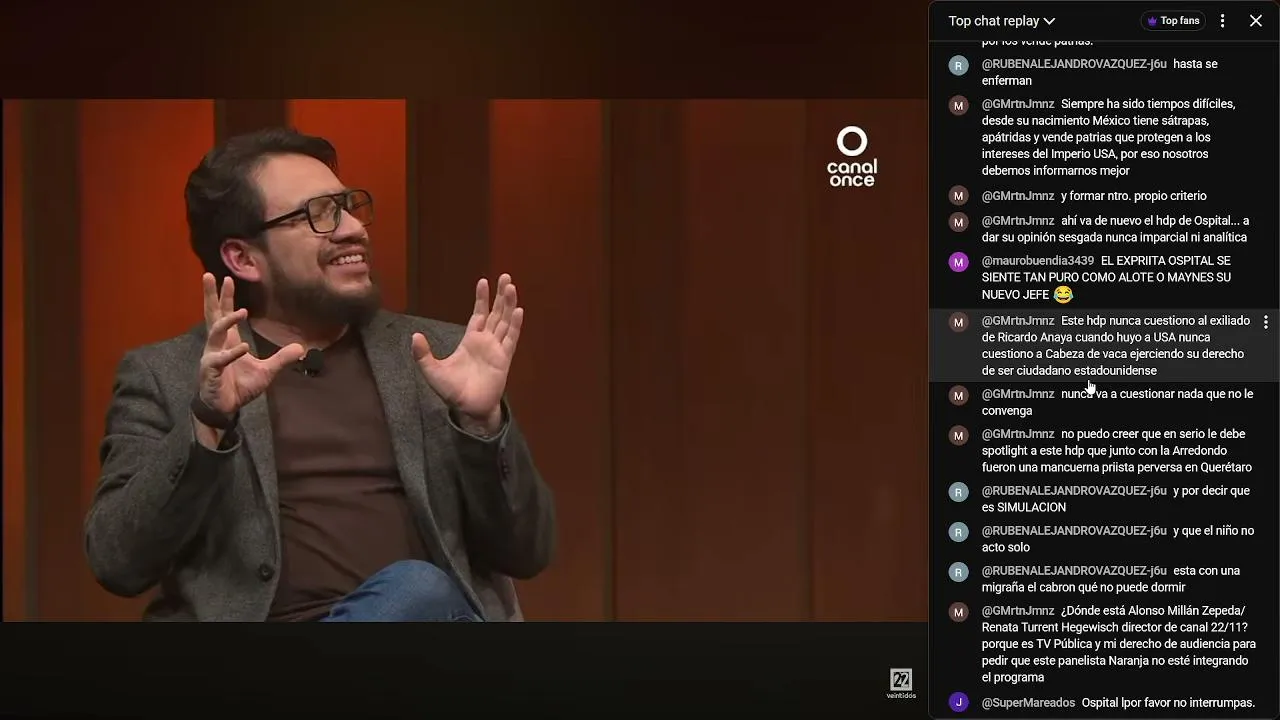Open the @SuperMareados purple J avatar

pyautogui.click(x=959, y=702)
